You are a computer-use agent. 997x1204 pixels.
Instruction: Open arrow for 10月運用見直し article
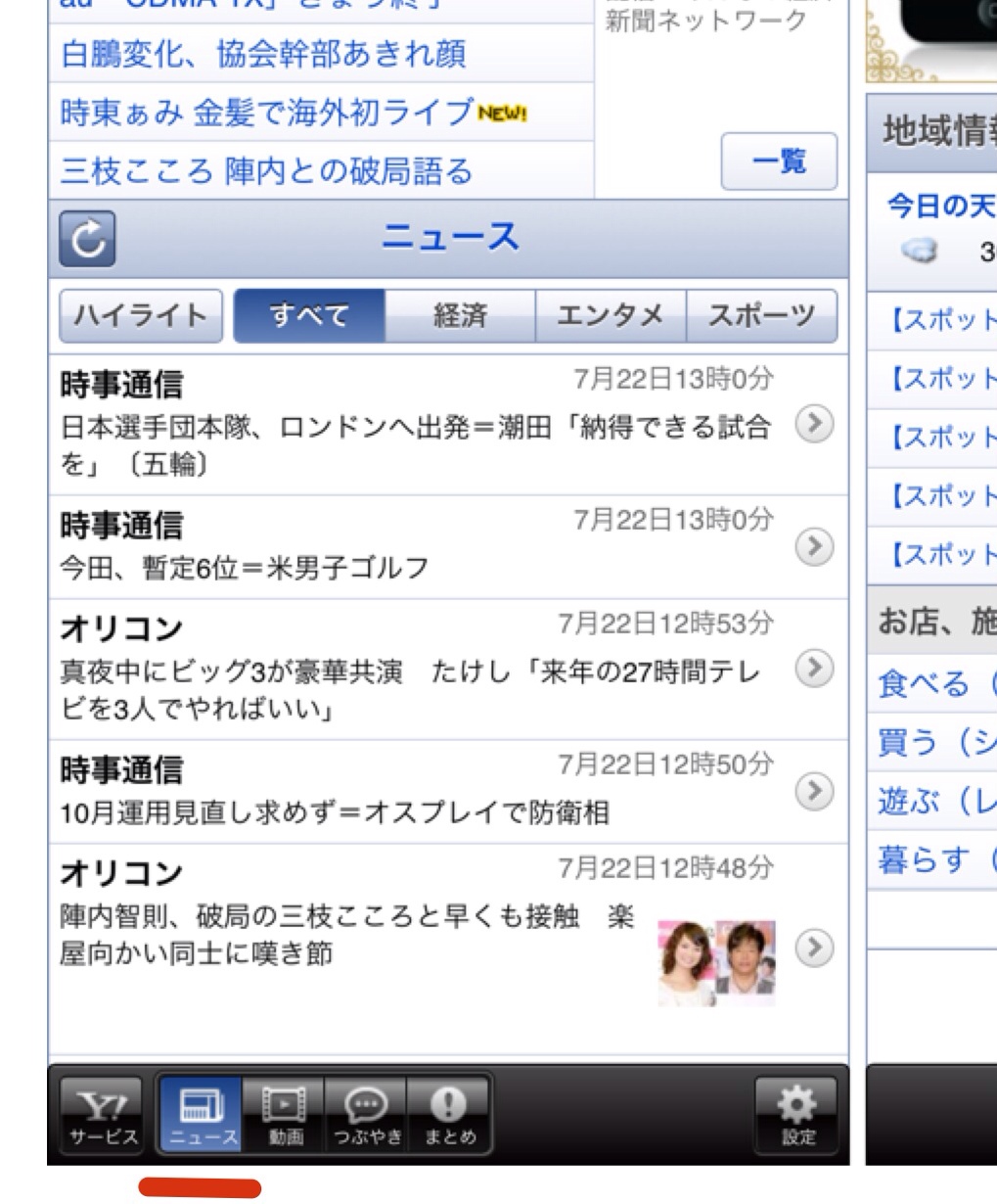pos(813,790)
